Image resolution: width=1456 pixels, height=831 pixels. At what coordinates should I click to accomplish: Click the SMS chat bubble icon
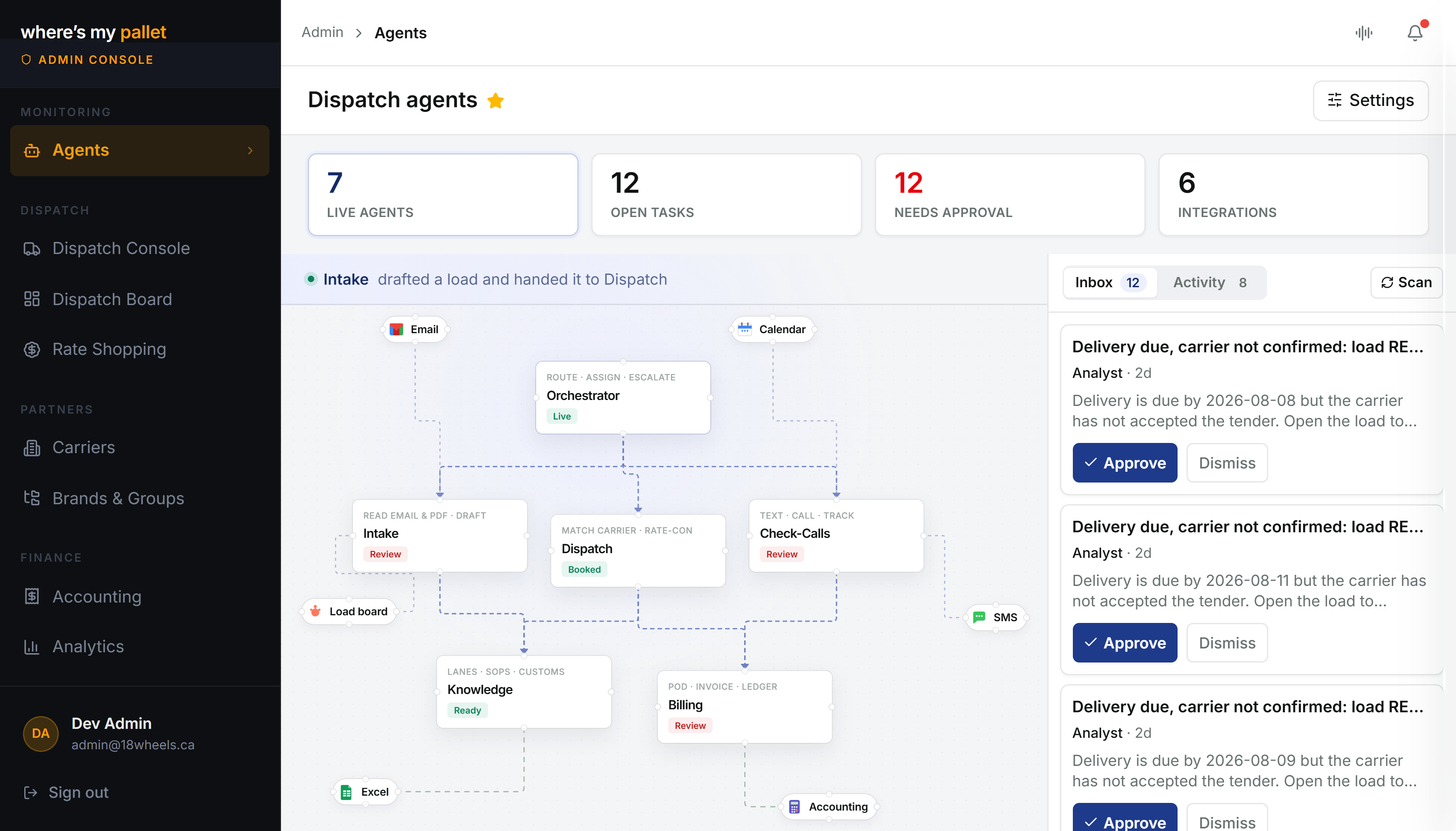[979, 617]
